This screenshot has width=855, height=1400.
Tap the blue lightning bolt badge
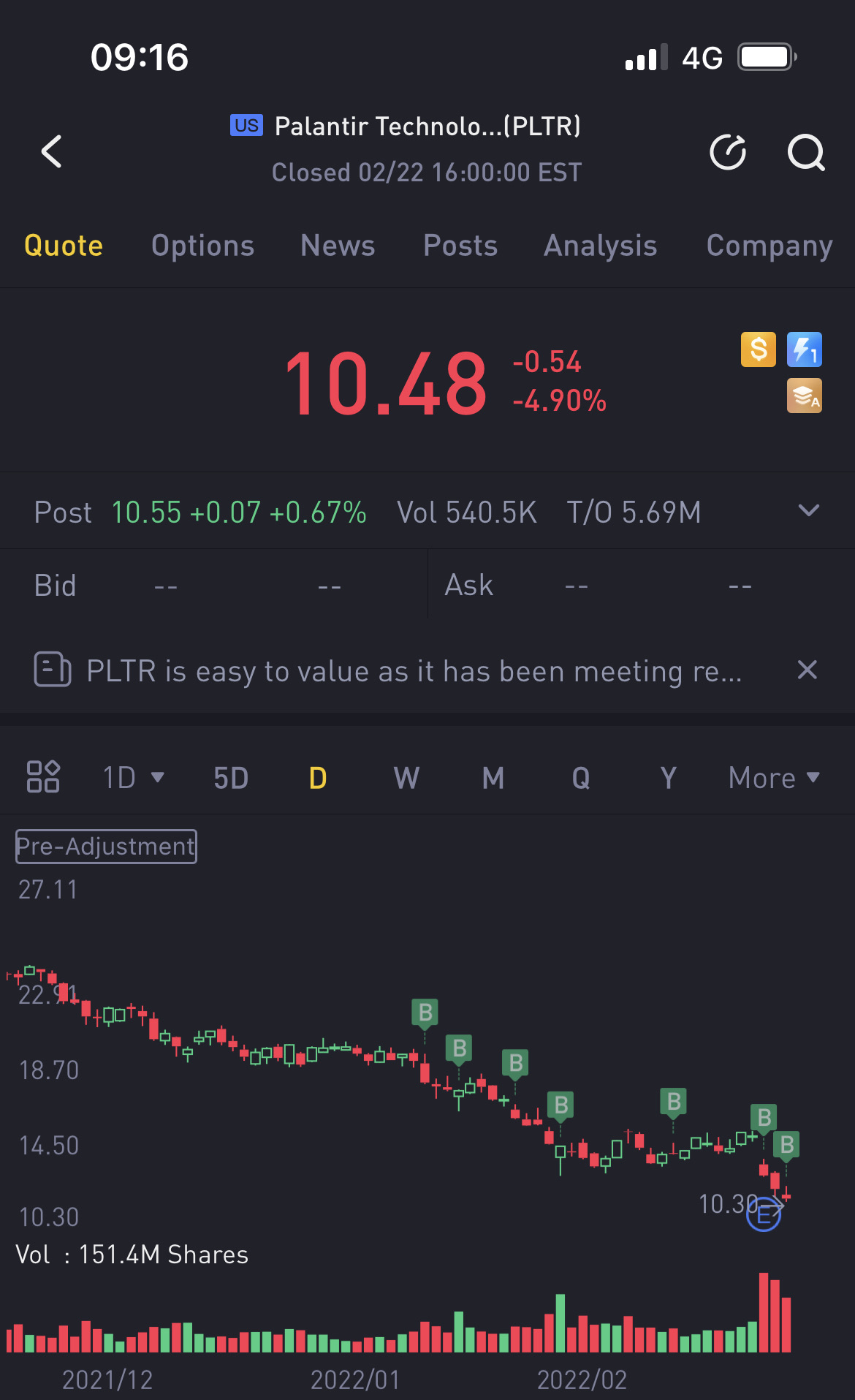[x=804, y=349]
